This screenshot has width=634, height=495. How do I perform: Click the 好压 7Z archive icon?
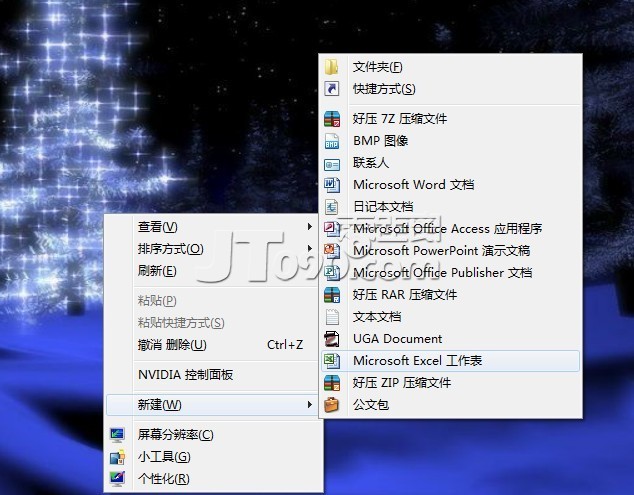332,119
